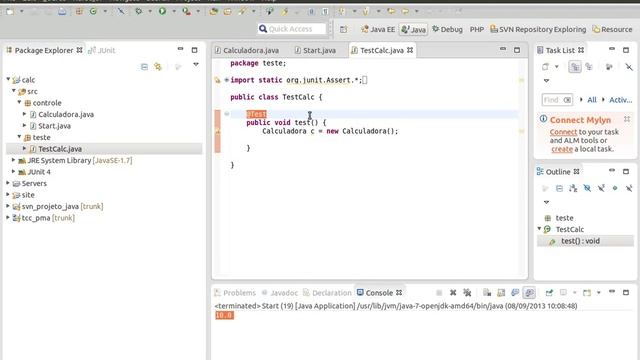Toggle Scroll Lock in Console
The height and width of the screenshot is (360, 640).
coord(501,293)
